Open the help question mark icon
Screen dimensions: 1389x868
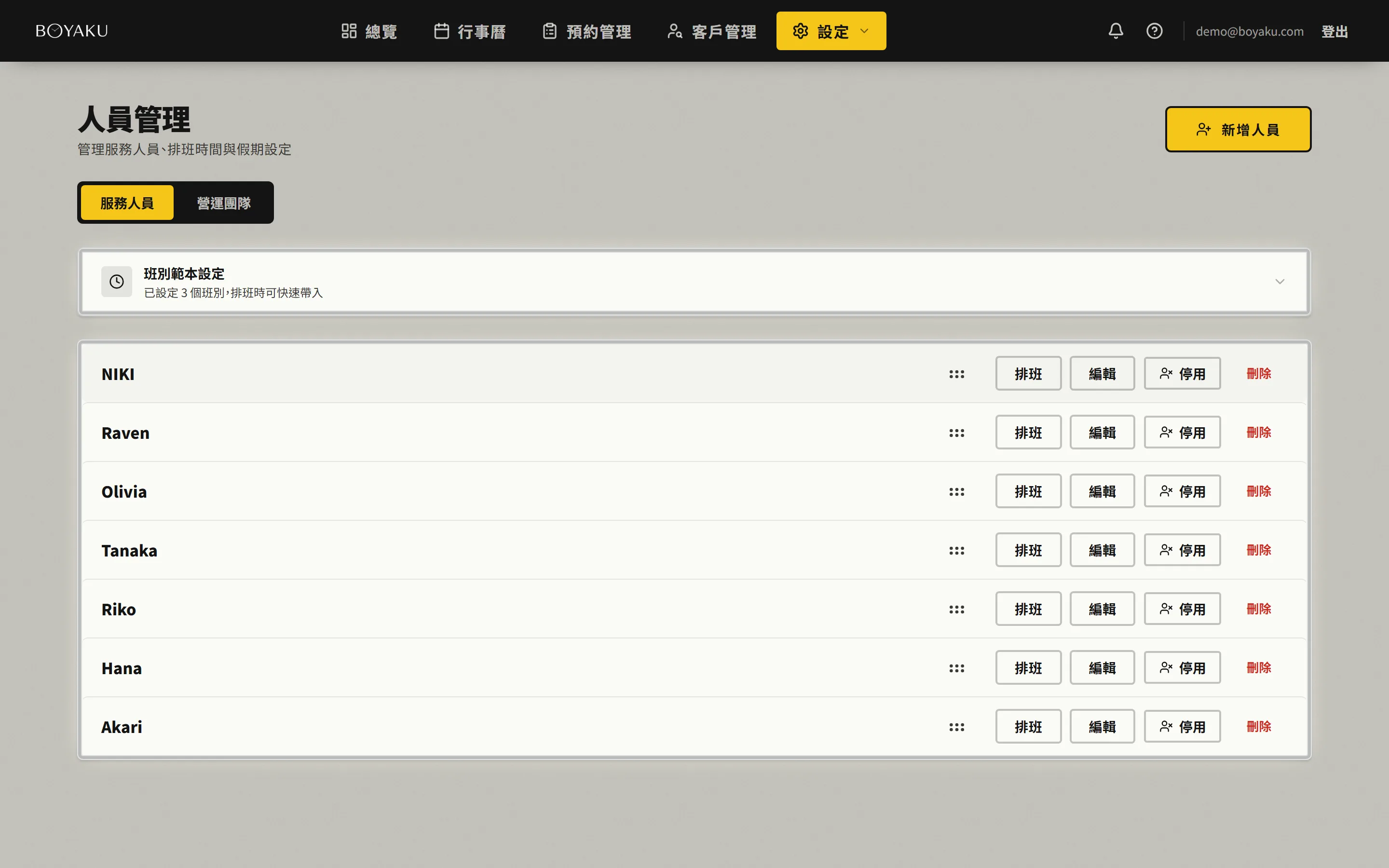[1154, 31]
